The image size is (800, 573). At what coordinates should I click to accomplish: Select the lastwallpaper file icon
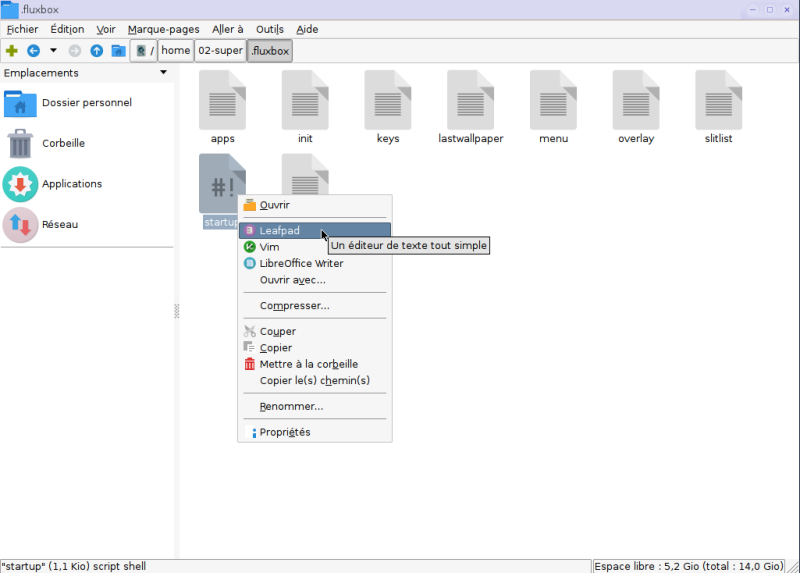(470, 101)
